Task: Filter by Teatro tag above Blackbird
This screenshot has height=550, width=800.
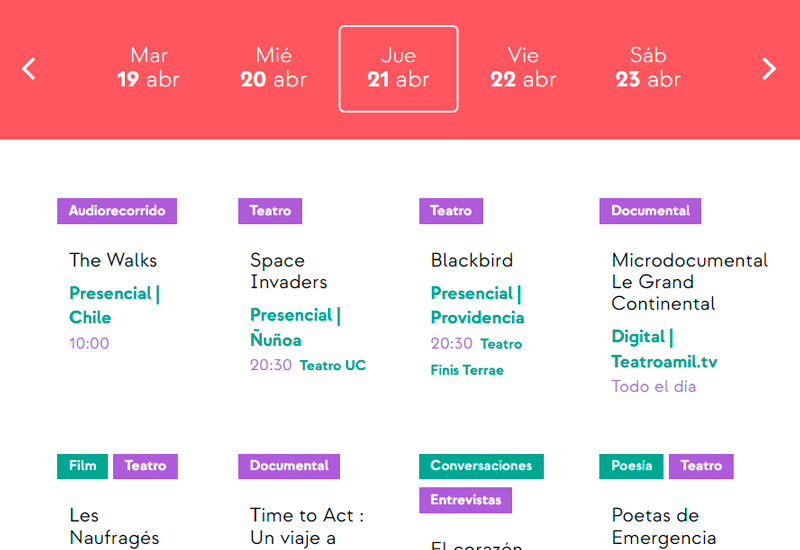Action: [x=451, y=211]
